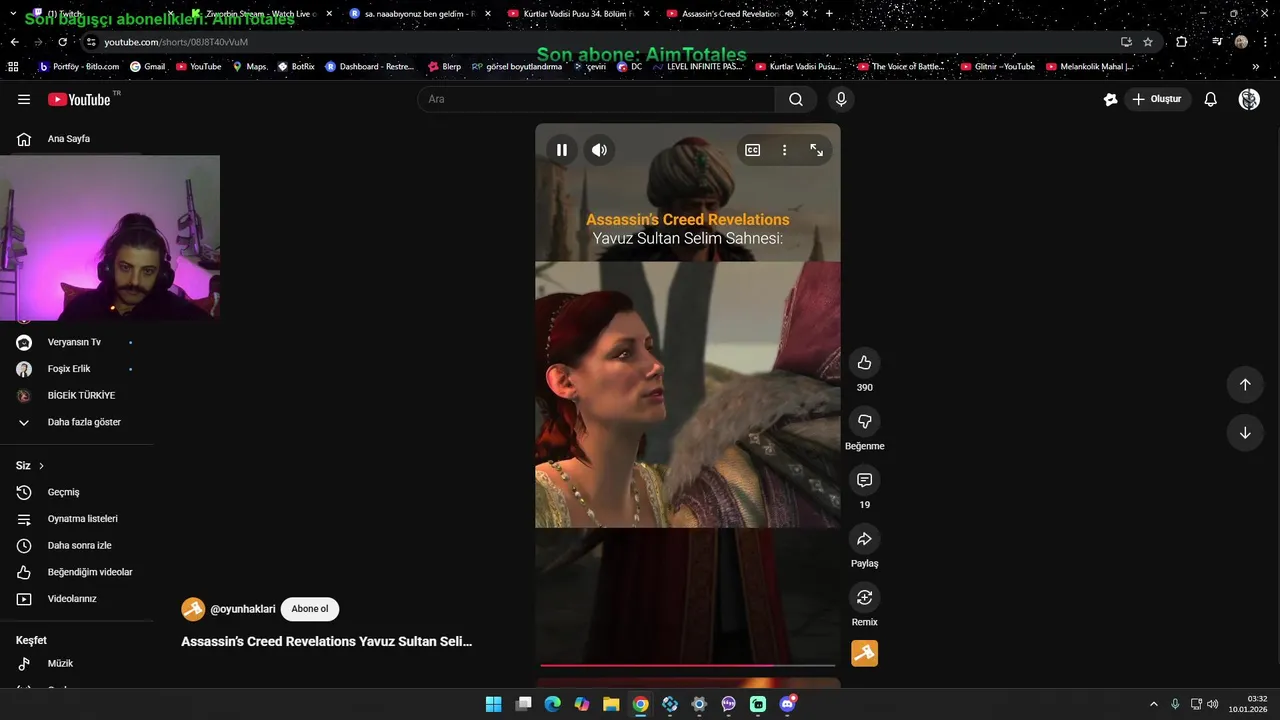Reload the page
Viewport: 1280px width, 720px height.
[62, 42]
